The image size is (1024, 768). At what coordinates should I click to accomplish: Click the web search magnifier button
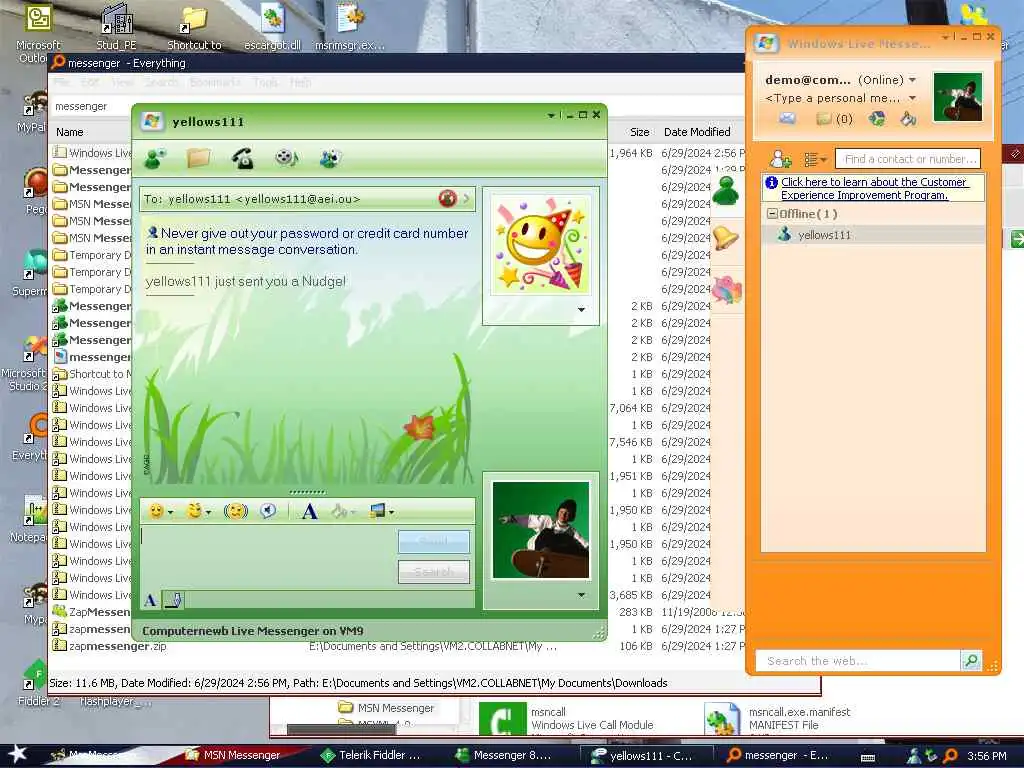(x=971, y=661)
